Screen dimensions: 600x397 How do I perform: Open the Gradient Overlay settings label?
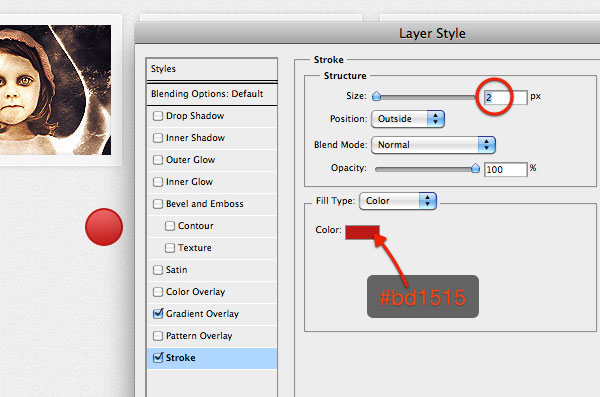[x=202, y=314]
